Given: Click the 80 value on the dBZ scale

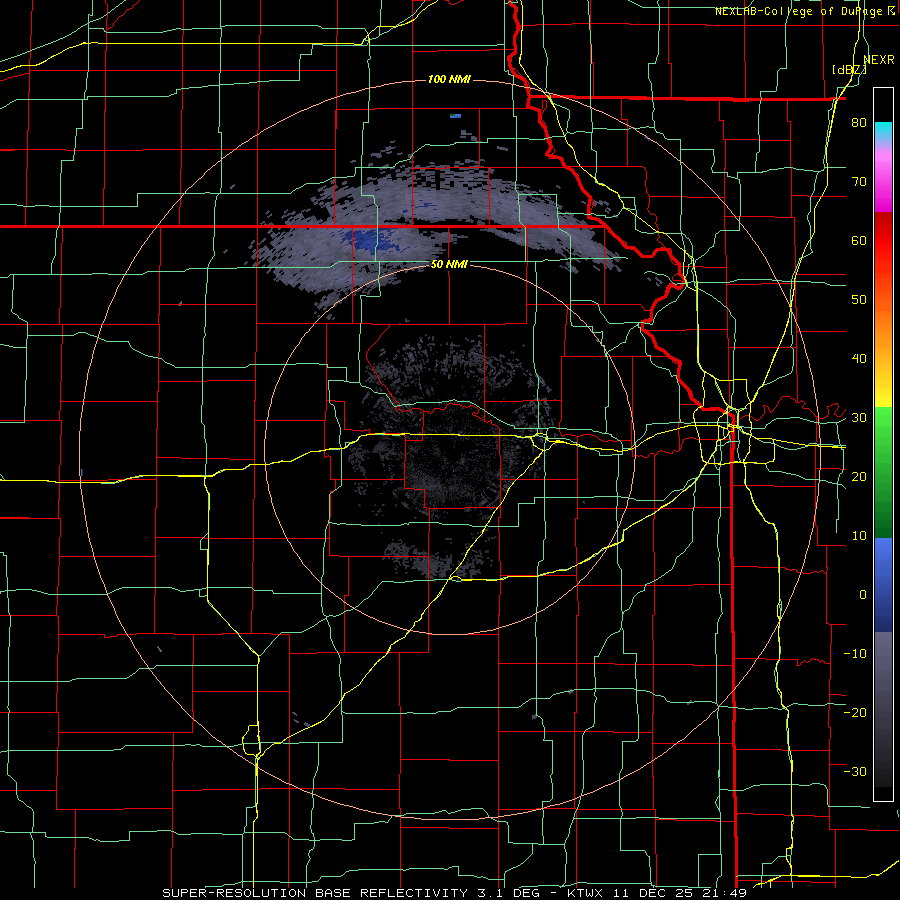Looking at the screenshot, I should [859, 122].
